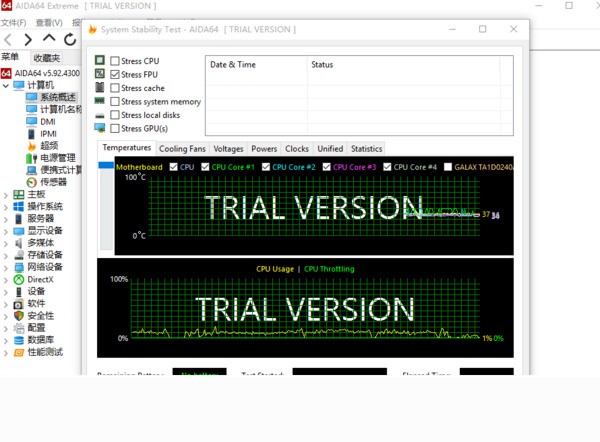The width and height of the screenshot is (600, 442).
Task: Click the refresh icon in AIDA64 toolbar
Action: click(x=70, y=39)
